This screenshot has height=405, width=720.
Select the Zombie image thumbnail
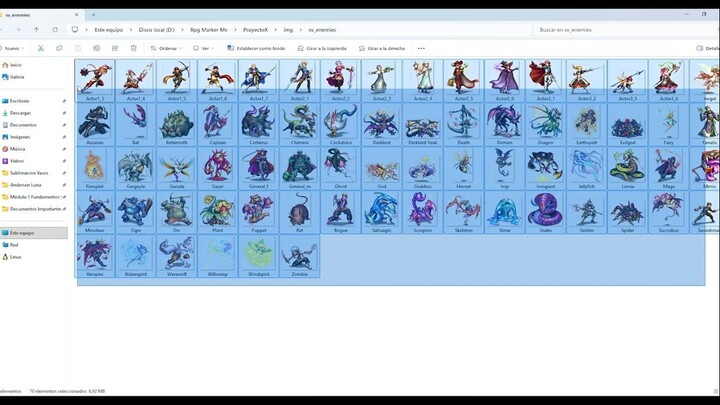point(299,256)
